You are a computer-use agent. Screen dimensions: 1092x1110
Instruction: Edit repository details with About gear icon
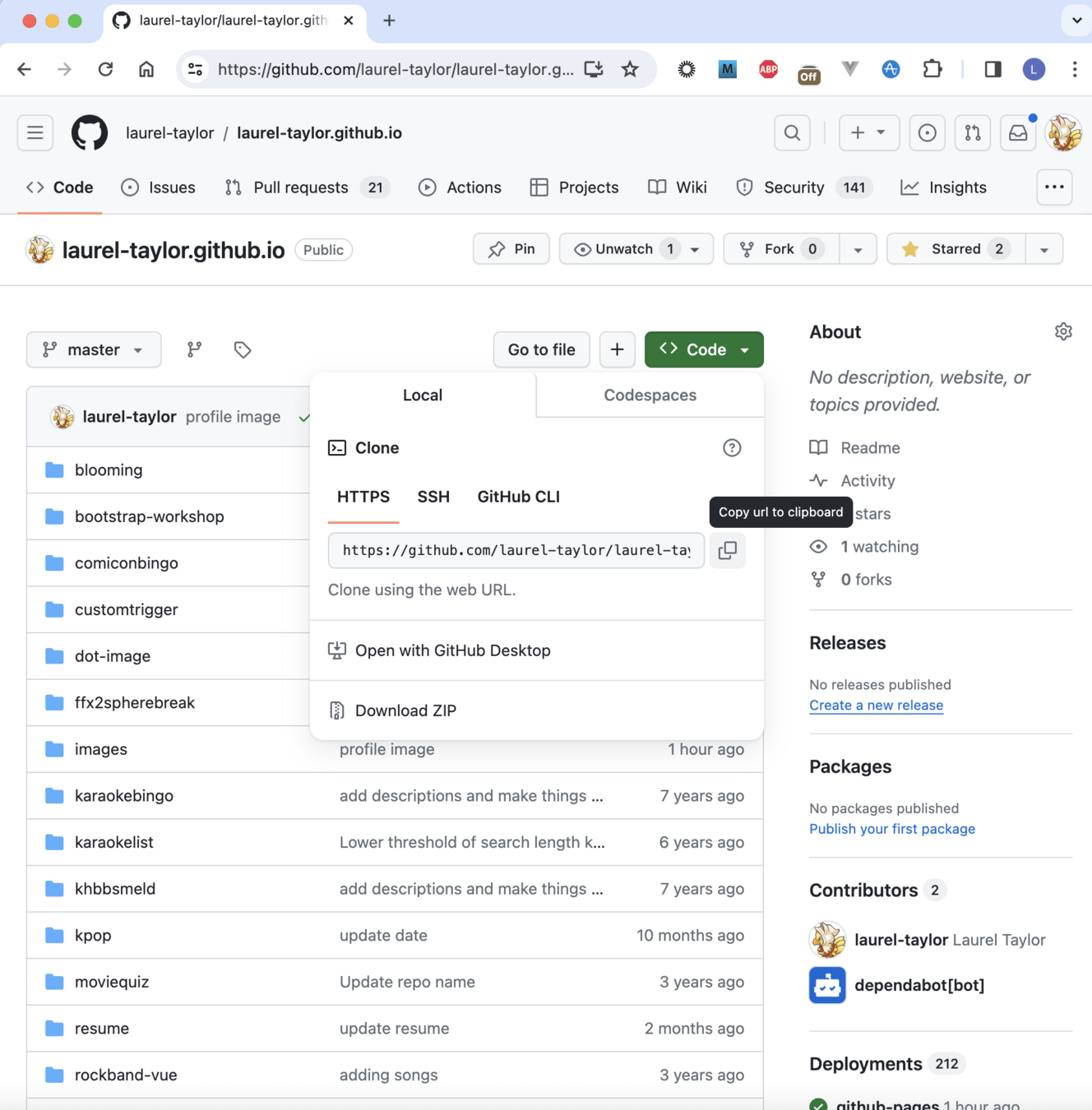1063,331
